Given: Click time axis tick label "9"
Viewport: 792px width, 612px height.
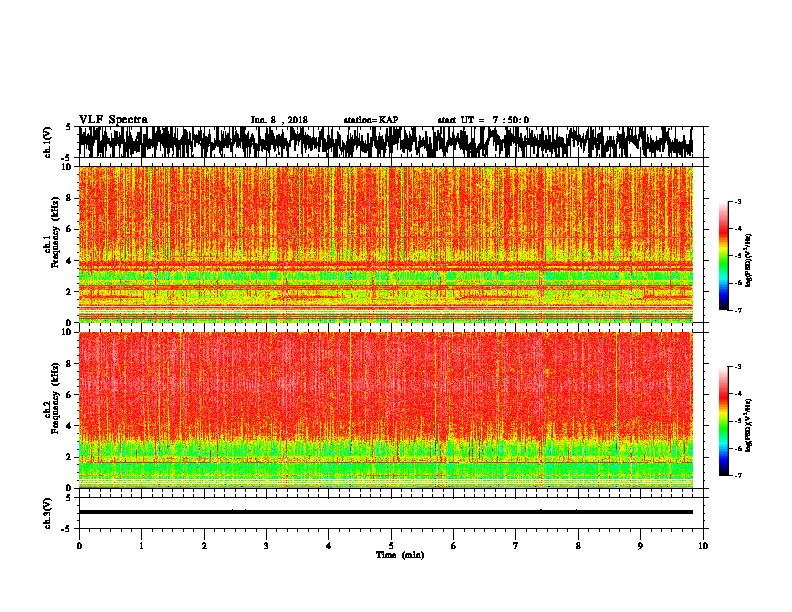Looking at the screenshot, I should click(640, 546).
